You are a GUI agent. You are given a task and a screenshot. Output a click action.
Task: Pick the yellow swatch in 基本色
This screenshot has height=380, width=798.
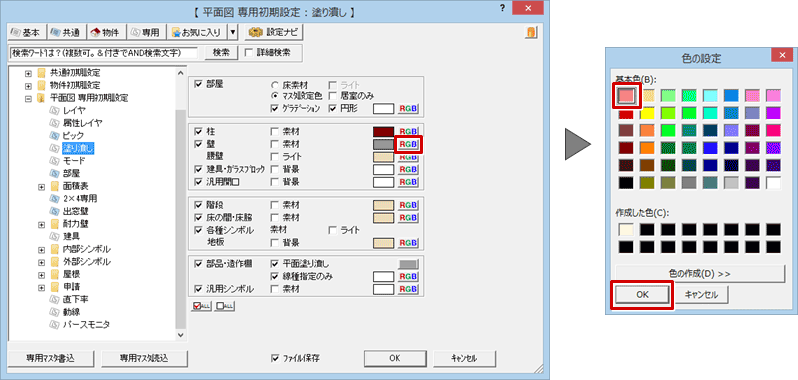tap(648, 112)
